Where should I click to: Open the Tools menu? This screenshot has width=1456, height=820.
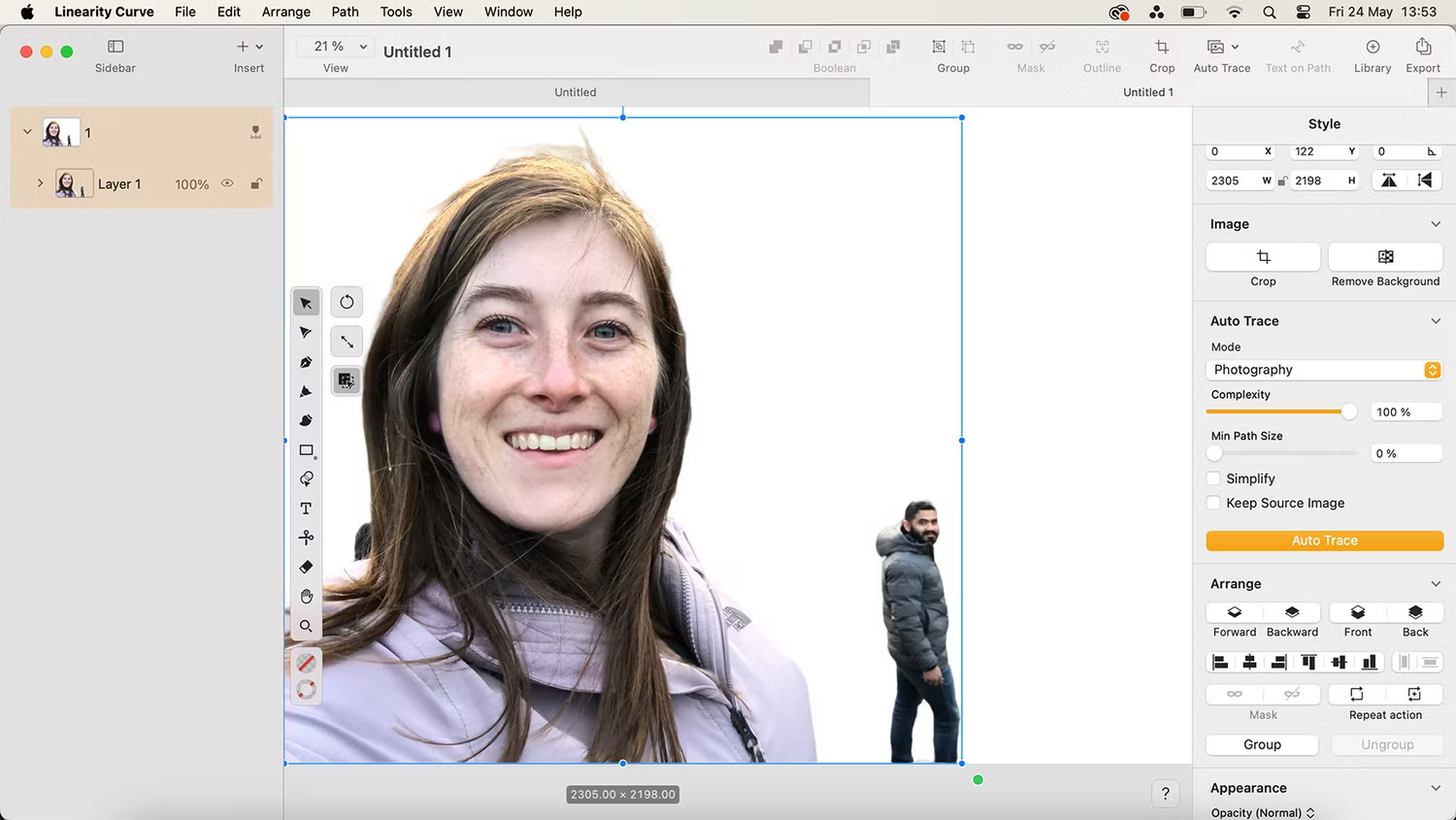point(396,12)
